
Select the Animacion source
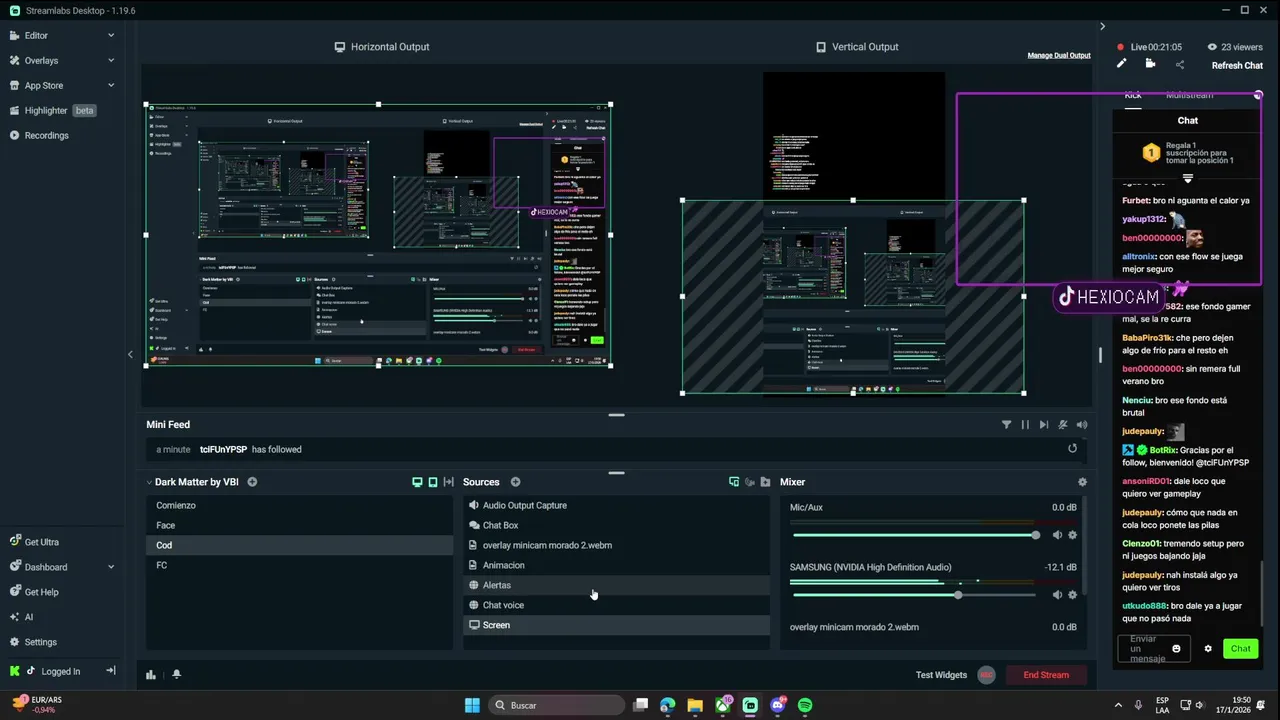pyautogui.click(x=616, y=565)
